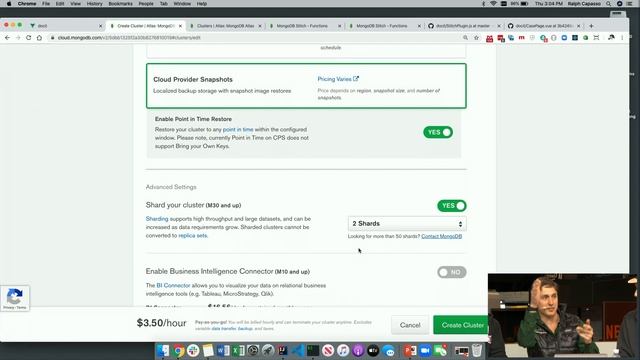Open the Apple menu

(x=9, y=4)
